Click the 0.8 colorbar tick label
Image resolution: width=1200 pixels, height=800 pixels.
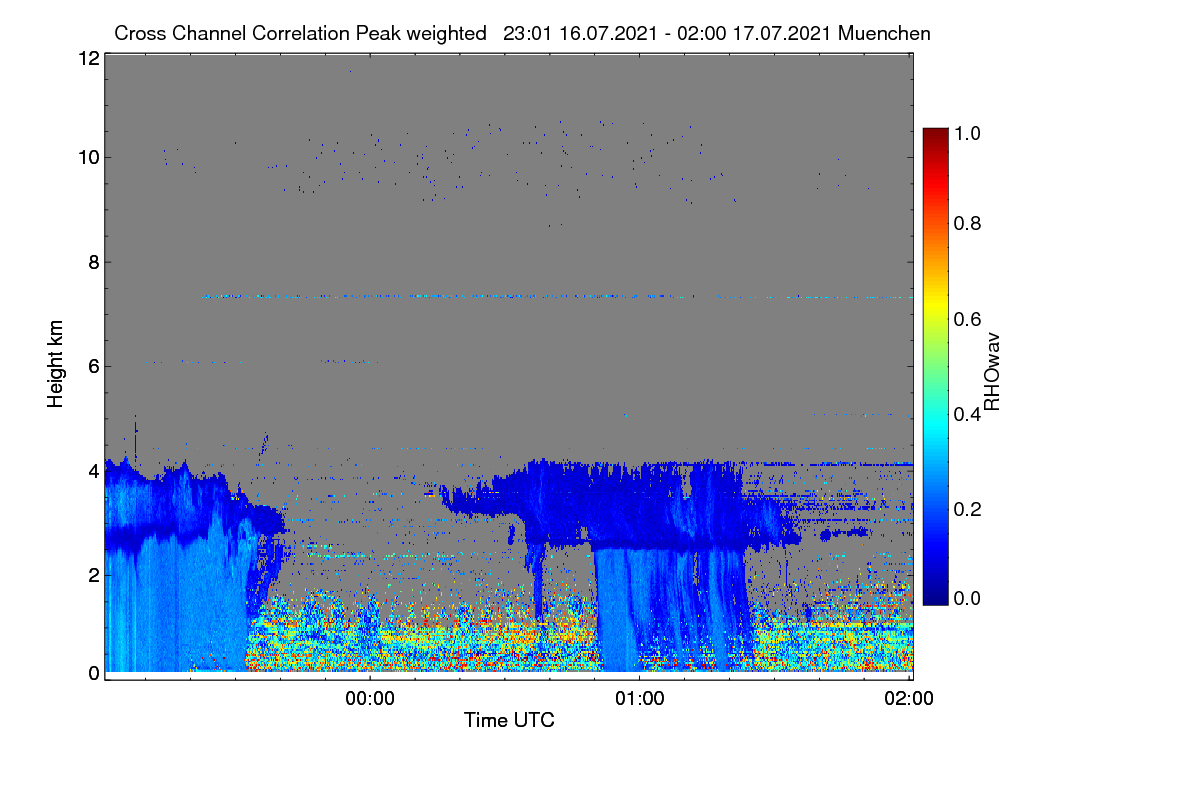click(967, 223)
